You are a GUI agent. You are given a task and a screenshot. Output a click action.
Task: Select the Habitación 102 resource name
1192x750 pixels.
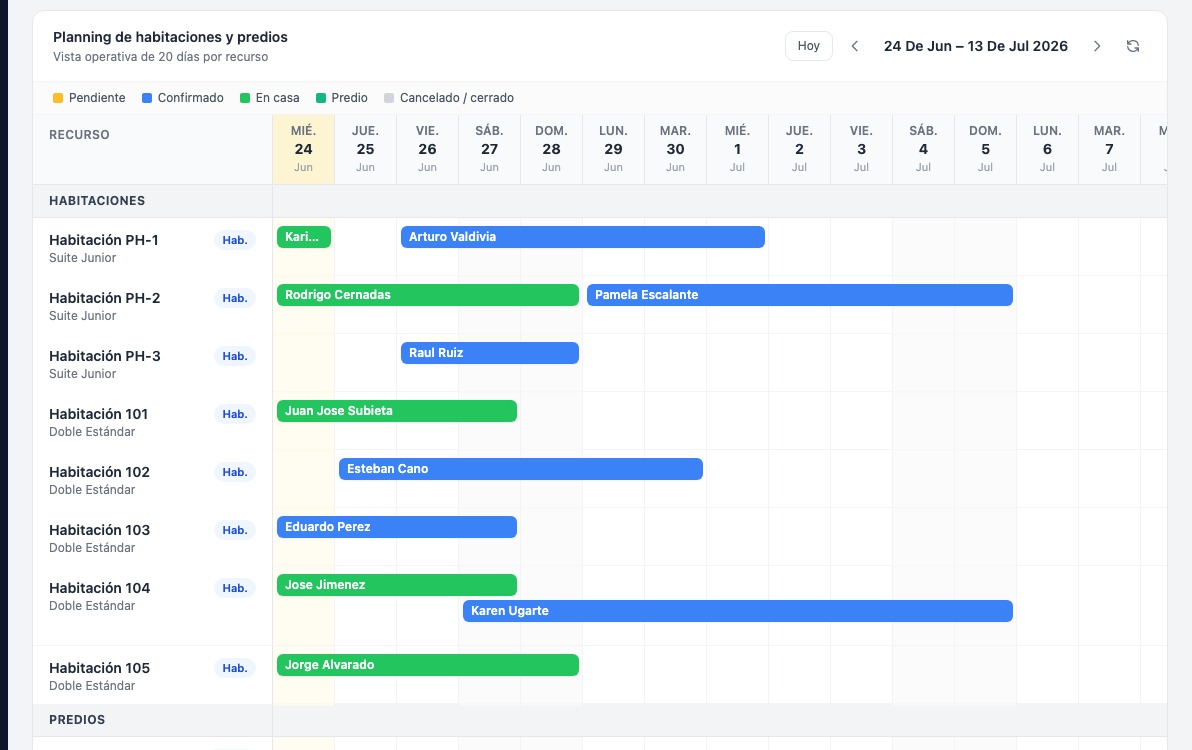tap(100, 472)
